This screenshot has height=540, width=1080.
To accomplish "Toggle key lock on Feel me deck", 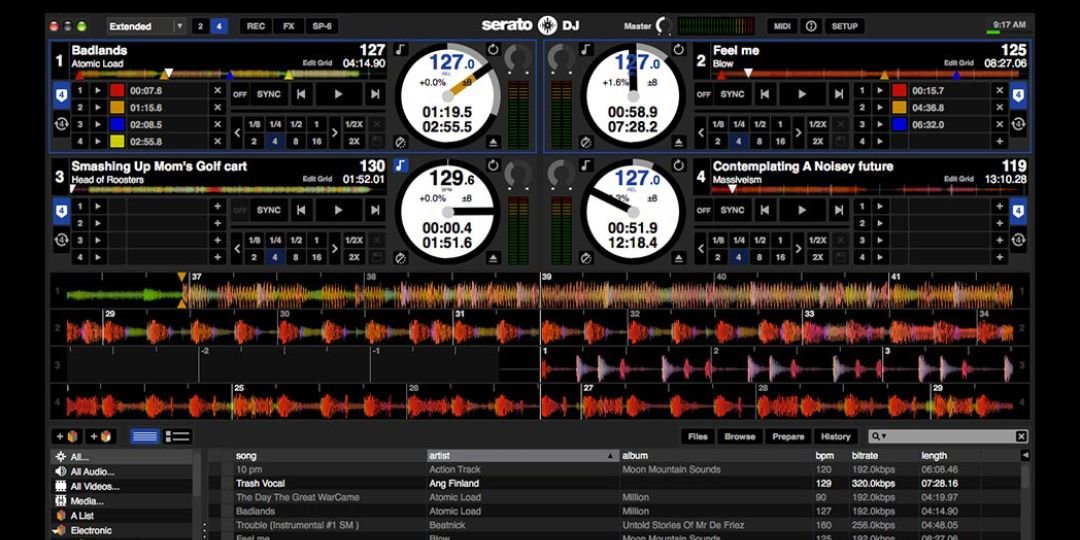I will [586, 50].
